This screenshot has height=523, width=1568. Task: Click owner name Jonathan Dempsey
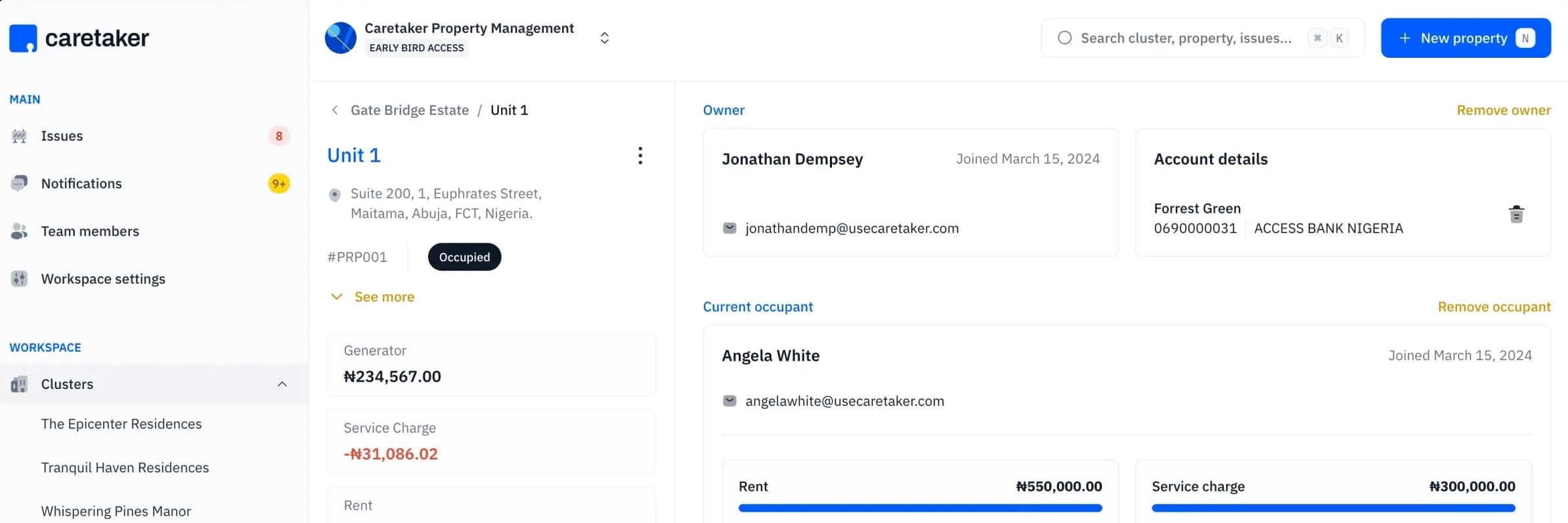[x=792, y=159]
